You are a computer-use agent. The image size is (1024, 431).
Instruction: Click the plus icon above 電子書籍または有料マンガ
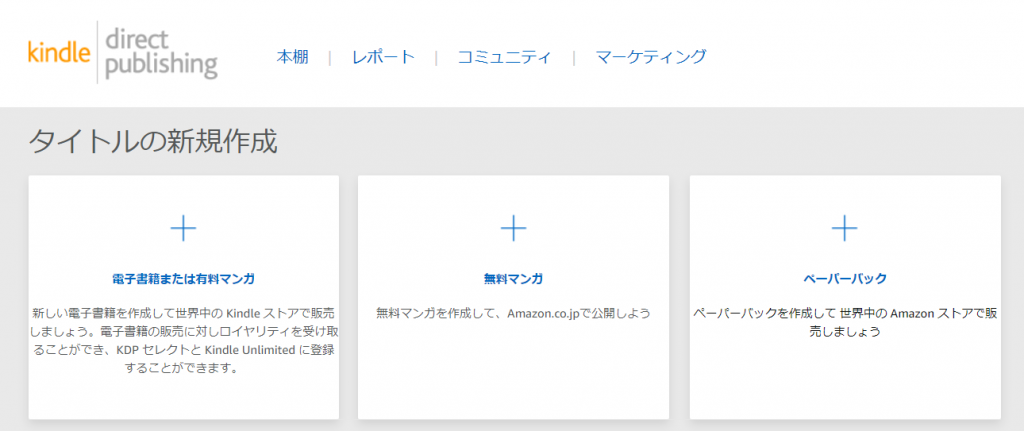coord(184,228)
